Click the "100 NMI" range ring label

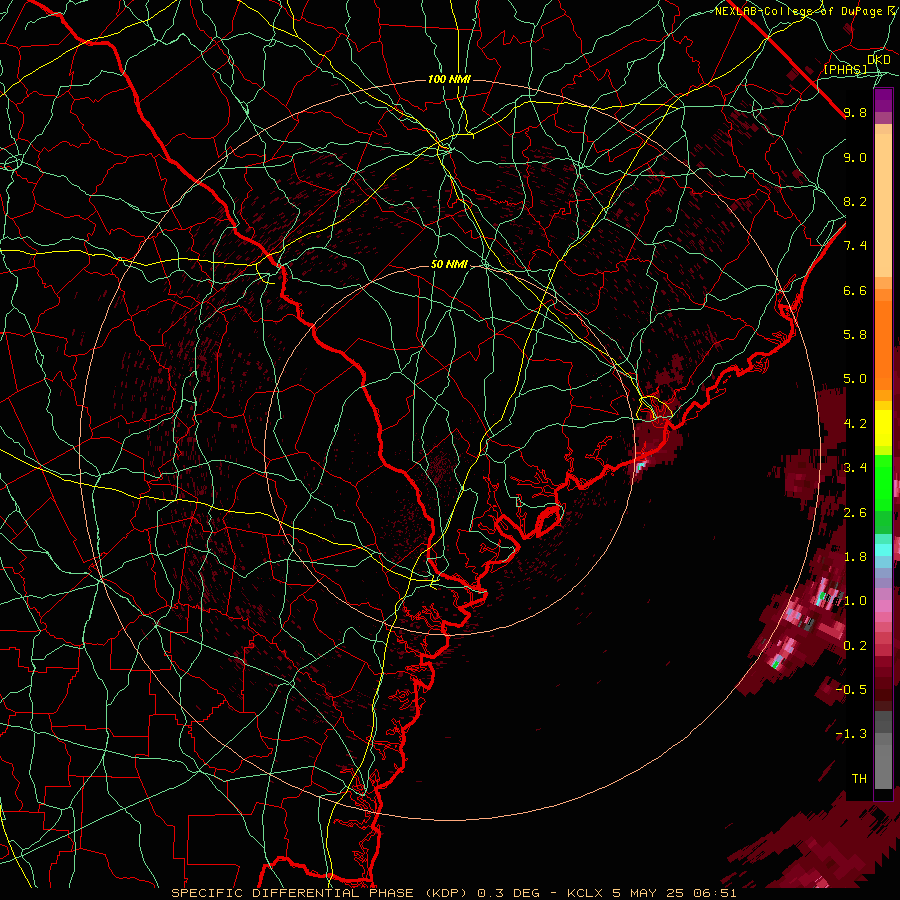point(449,79)
